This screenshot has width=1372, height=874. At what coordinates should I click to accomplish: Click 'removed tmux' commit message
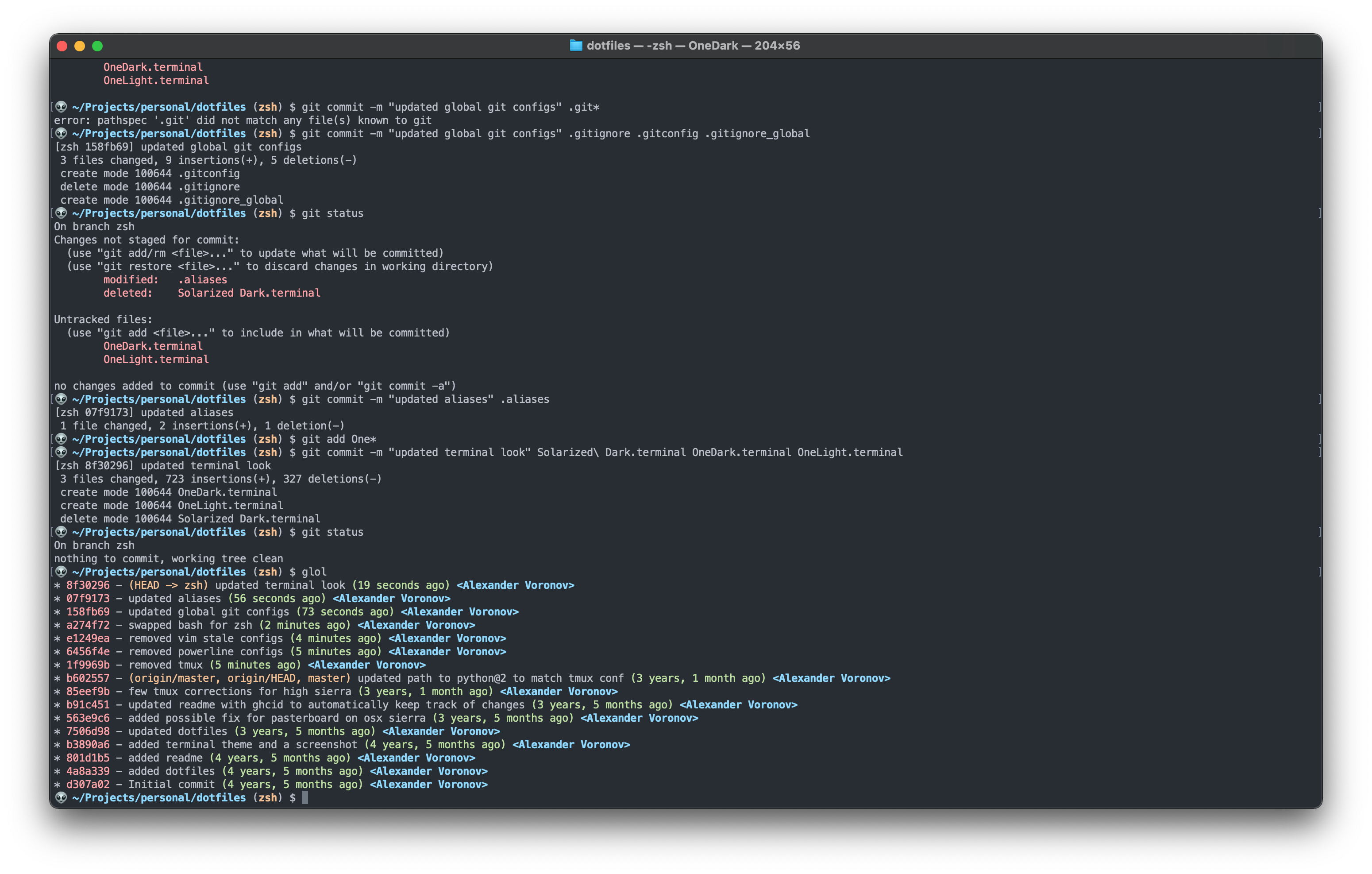(x=165, y=665)
